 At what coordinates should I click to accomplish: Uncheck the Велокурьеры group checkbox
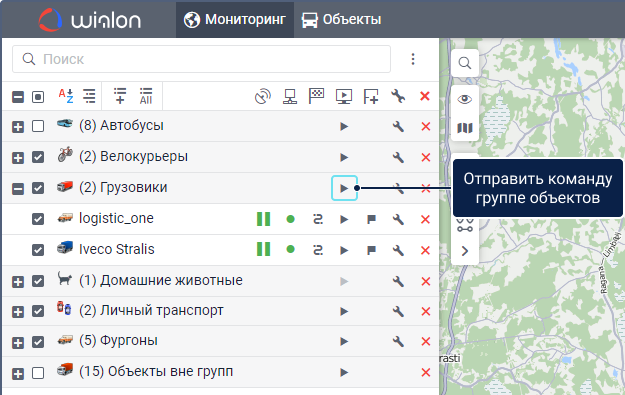(38, 157)
